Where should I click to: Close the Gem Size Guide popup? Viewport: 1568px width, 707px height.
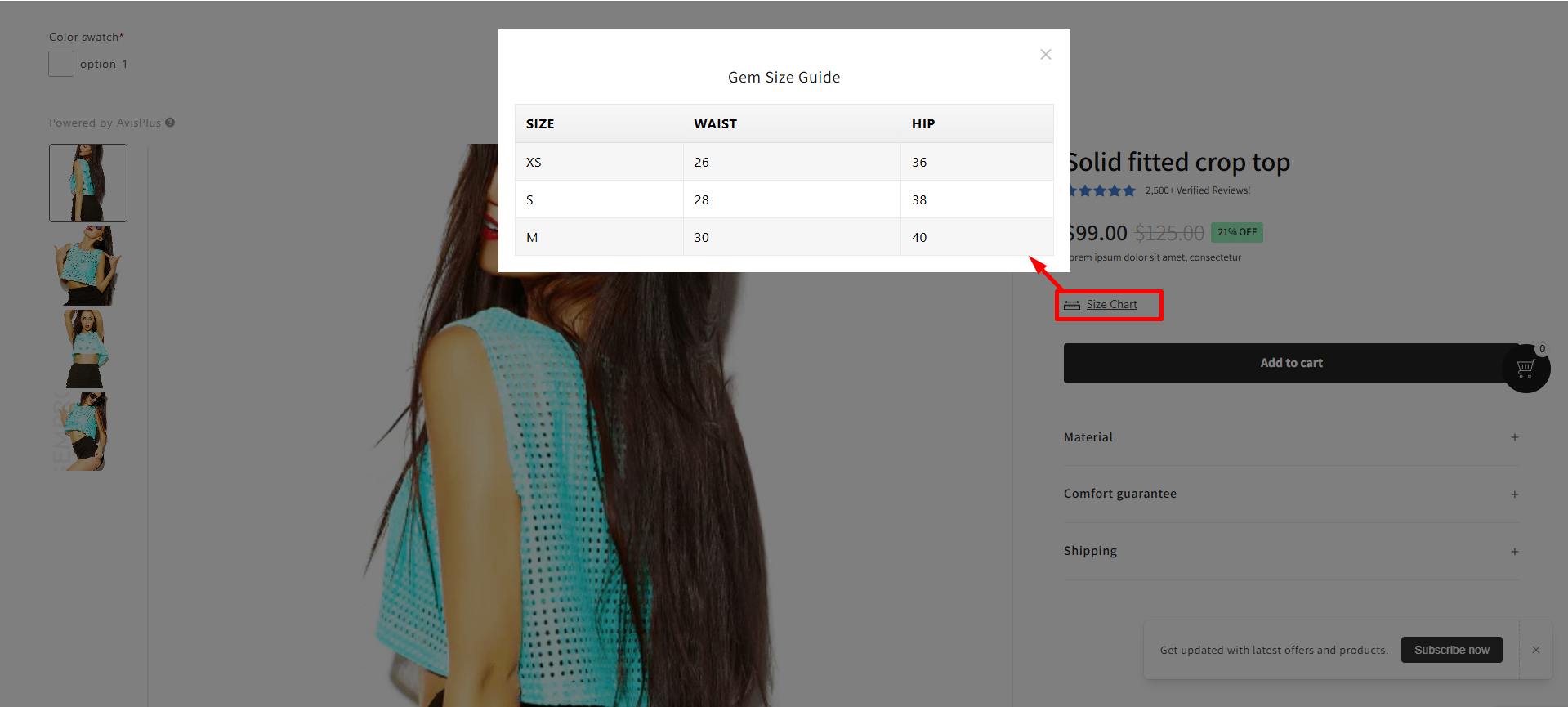[1045, 55]
